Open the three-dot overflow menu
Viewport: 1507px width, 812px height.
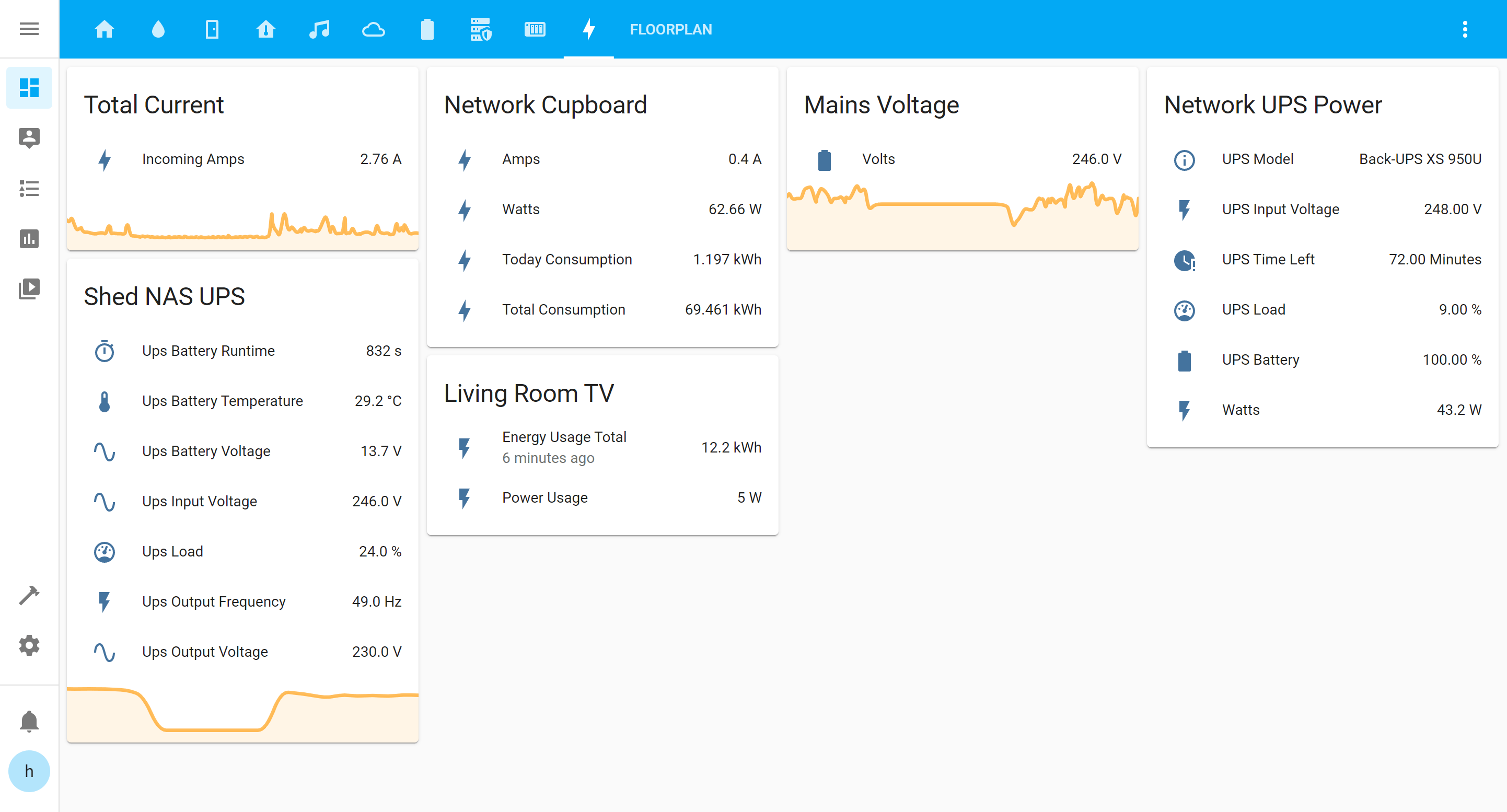[x=1464, y=29]
